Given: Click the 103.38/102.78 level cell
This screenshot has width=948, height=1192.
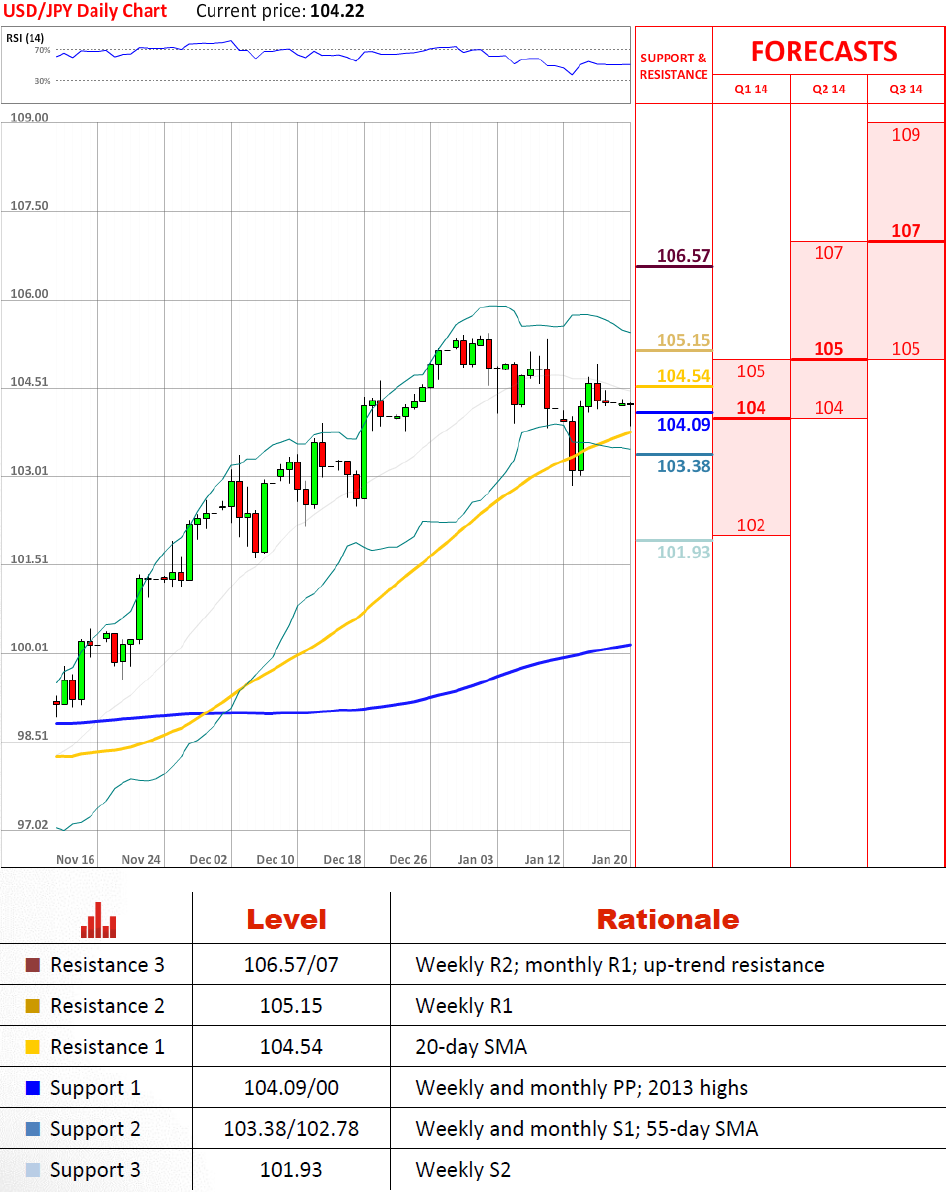Looking at the screenshot, I should click(x=290, y=1129).
